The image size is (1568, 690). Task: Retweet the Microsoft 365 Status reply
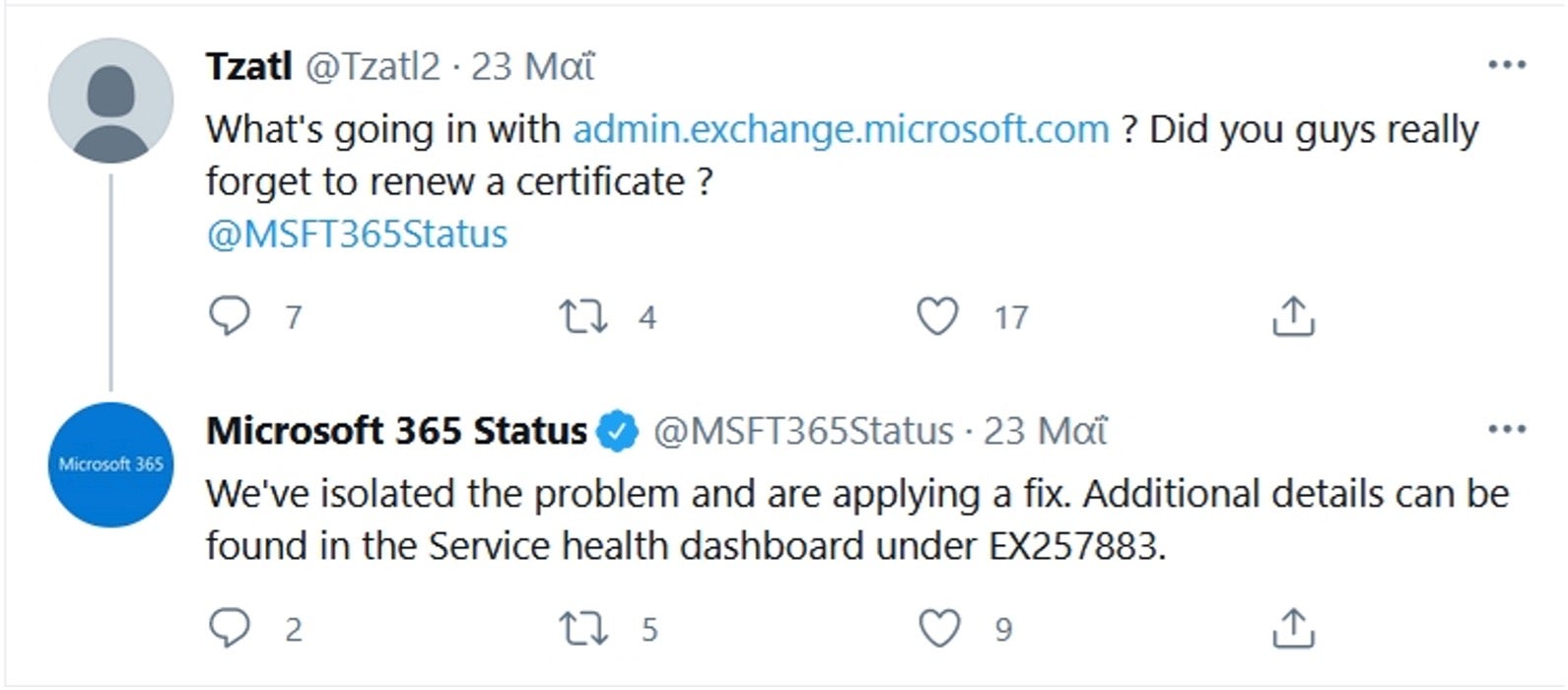coord(583,628)
